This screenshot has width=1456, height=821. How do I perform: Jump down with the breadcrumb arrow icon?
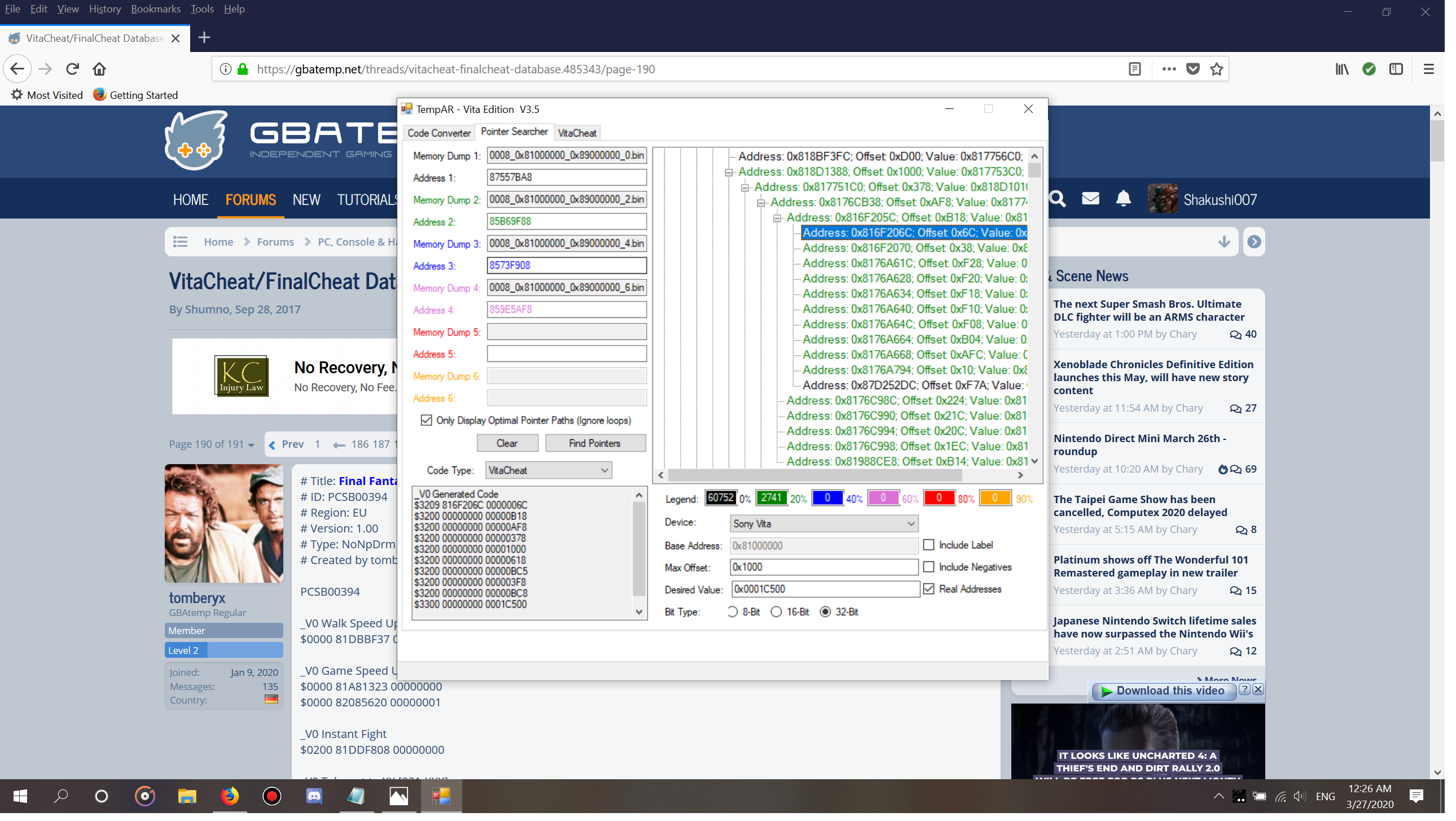tap(1224, 243)
